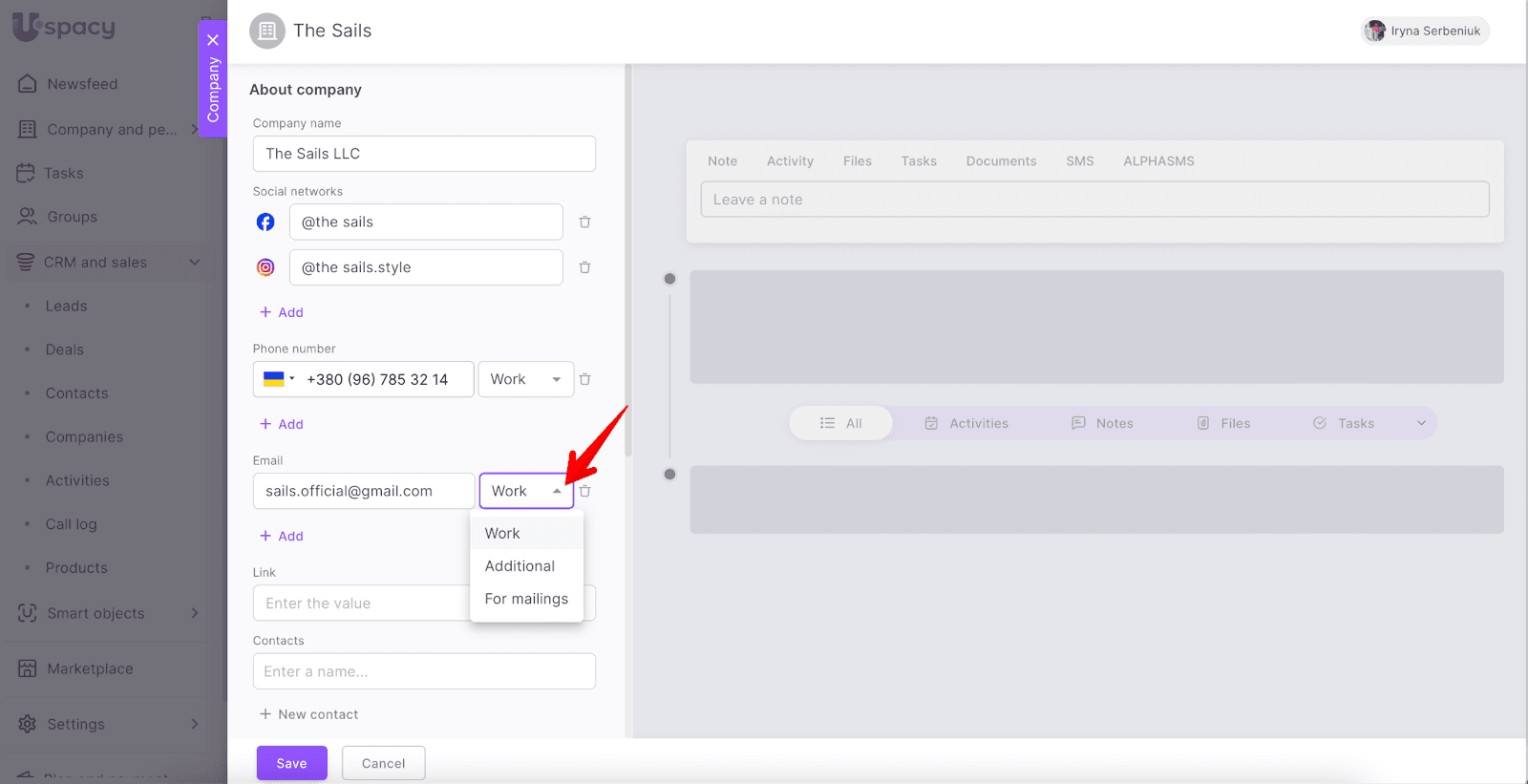Image resolution: width=1528 pixels, height=784 pixels.
Task: Delete the phone number row
Action: (x=584, y=380)
